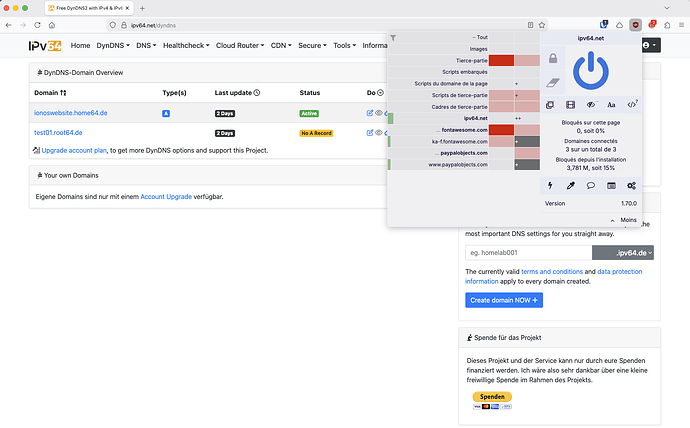Click the chat bubble report icon
Image resolution: width=690 pixels, height=428 pixels.
(x=591, y=185)
